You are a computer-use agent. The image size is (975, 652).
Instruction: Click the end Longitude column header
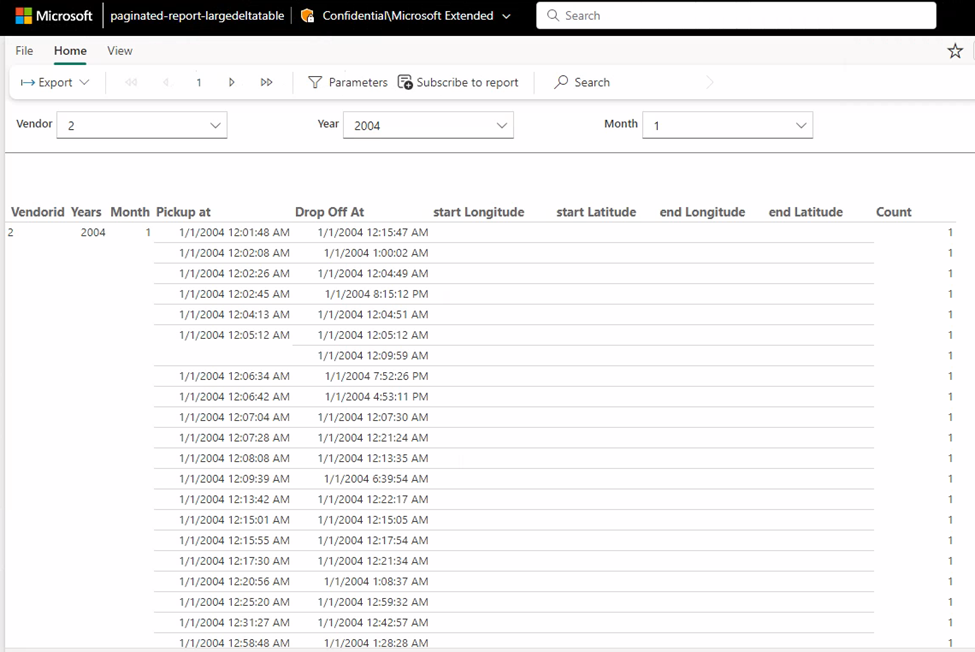702,212
